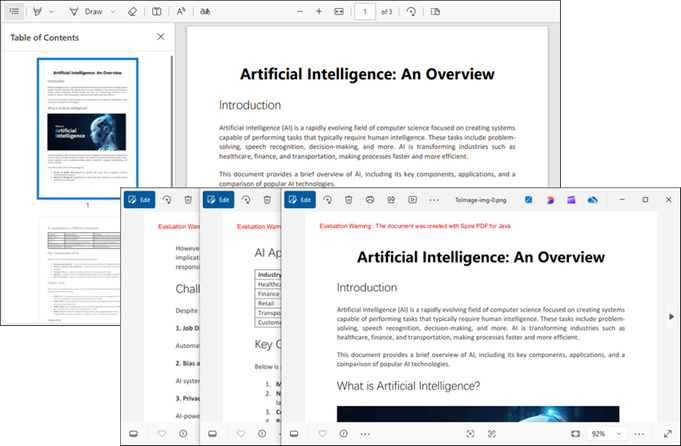Click the Page view icon in PDF toolbar
The image size is (681, 446).
pos(435,12)
